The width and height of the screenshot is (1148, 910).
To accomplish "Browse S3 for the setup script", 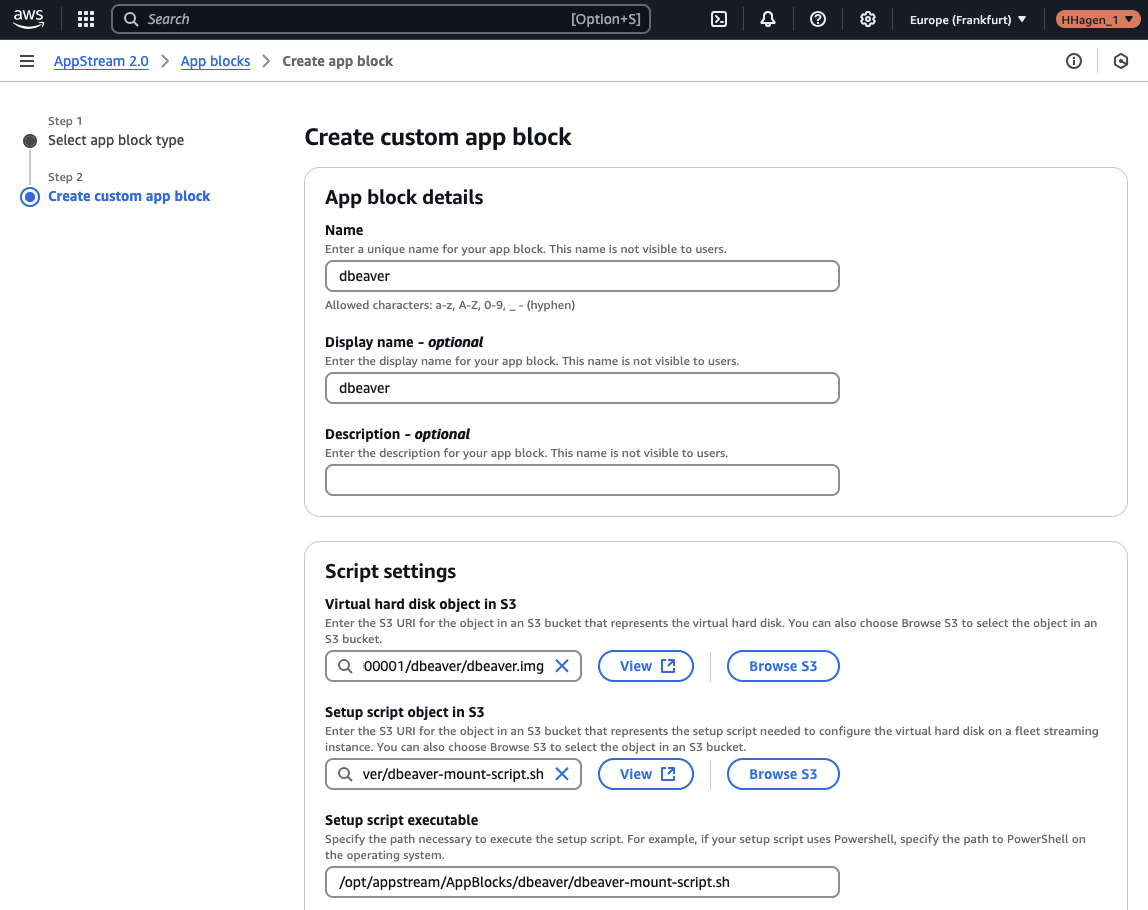I will 783,773.
